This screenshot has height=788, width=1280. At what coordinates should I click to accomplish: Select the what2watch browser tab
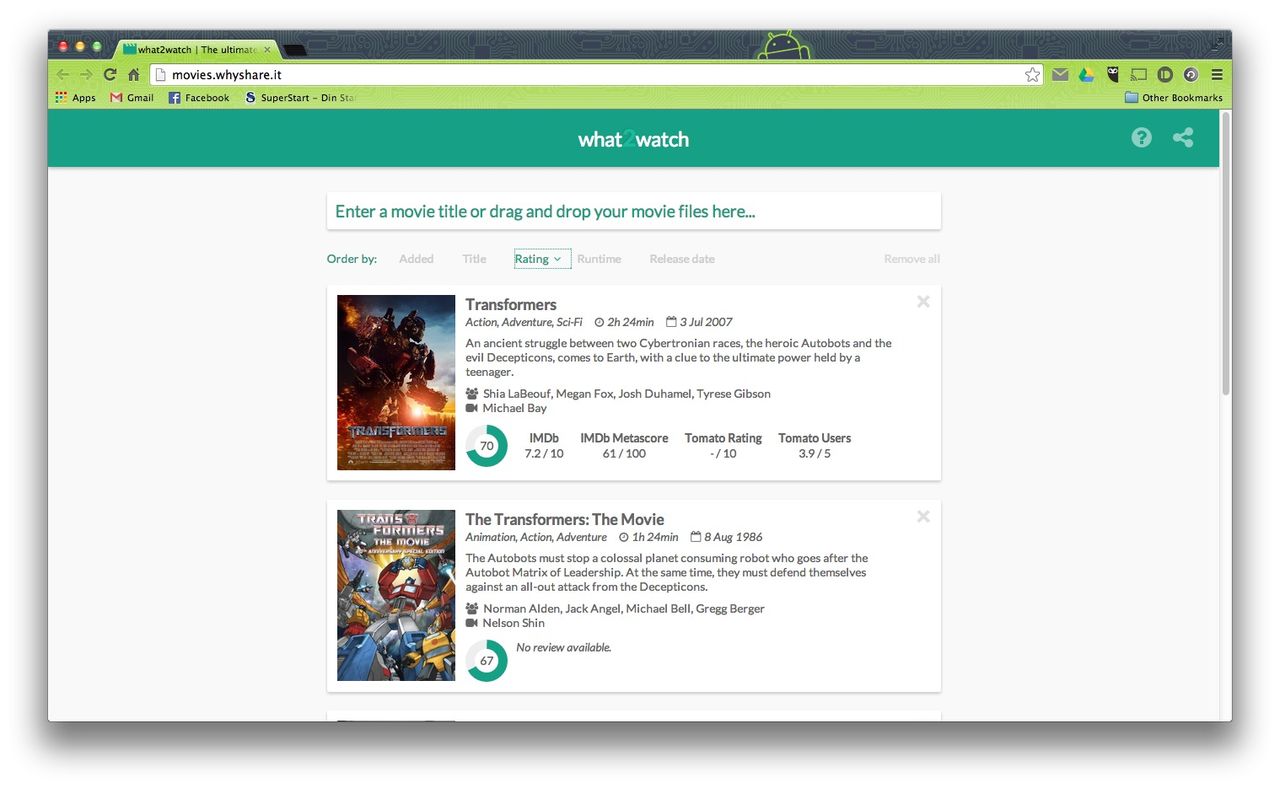[197, 49]
